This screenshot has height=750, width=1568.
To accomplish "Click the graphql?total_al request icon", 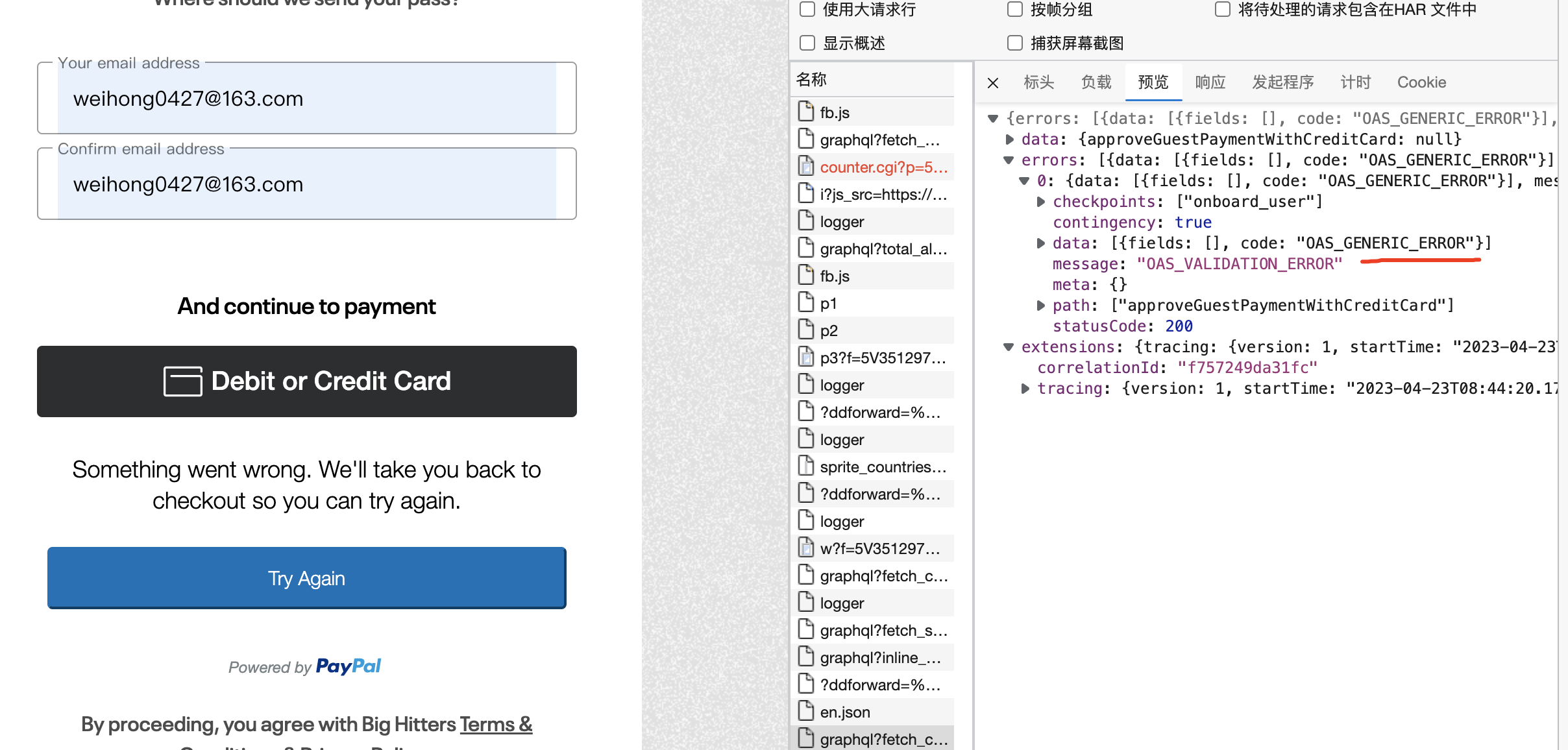I will (x=807, y=248).
